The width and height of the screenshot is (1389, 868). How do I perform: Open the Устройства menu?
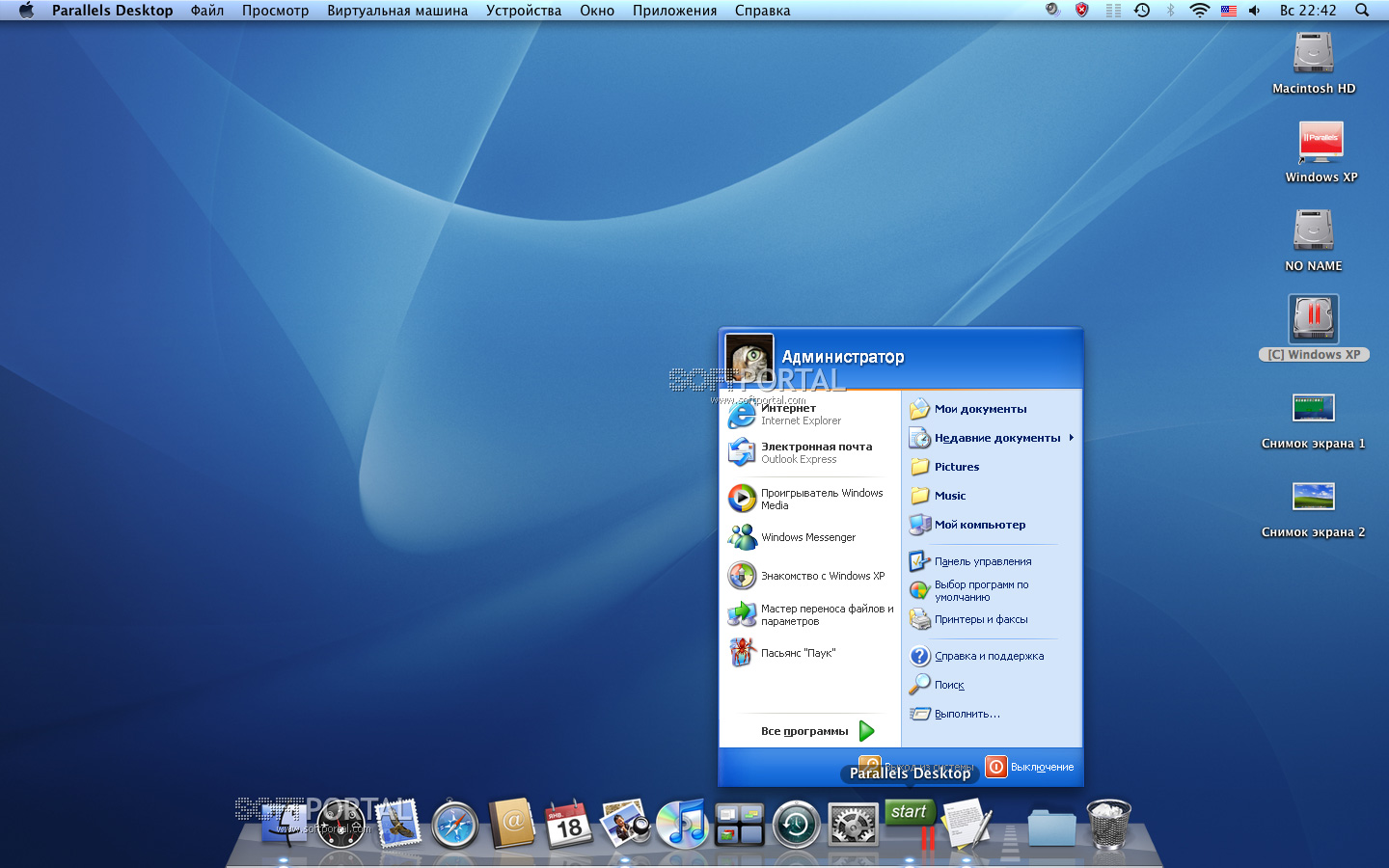coord(524,11)
